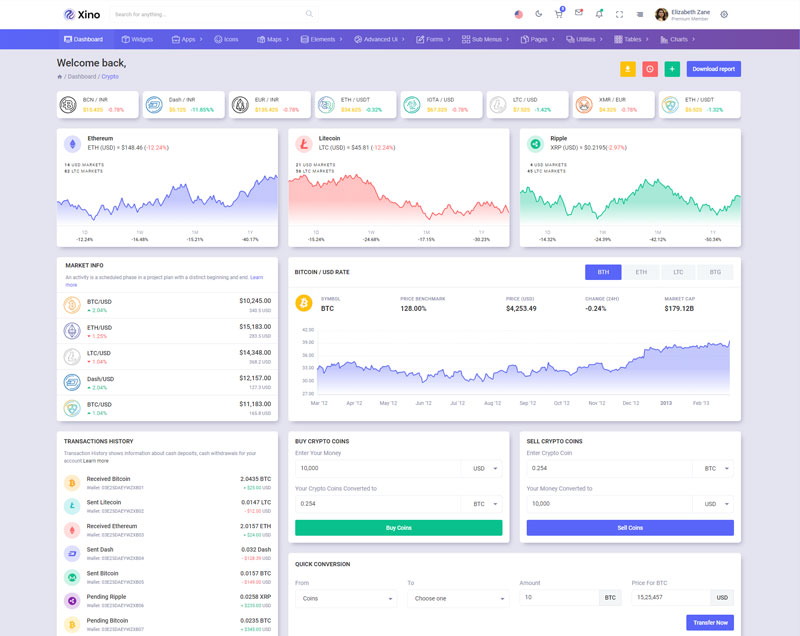Viewport: 800px width, 636px height.
Task: Click the search magnifier icon
Action: [x=309, y=14]
